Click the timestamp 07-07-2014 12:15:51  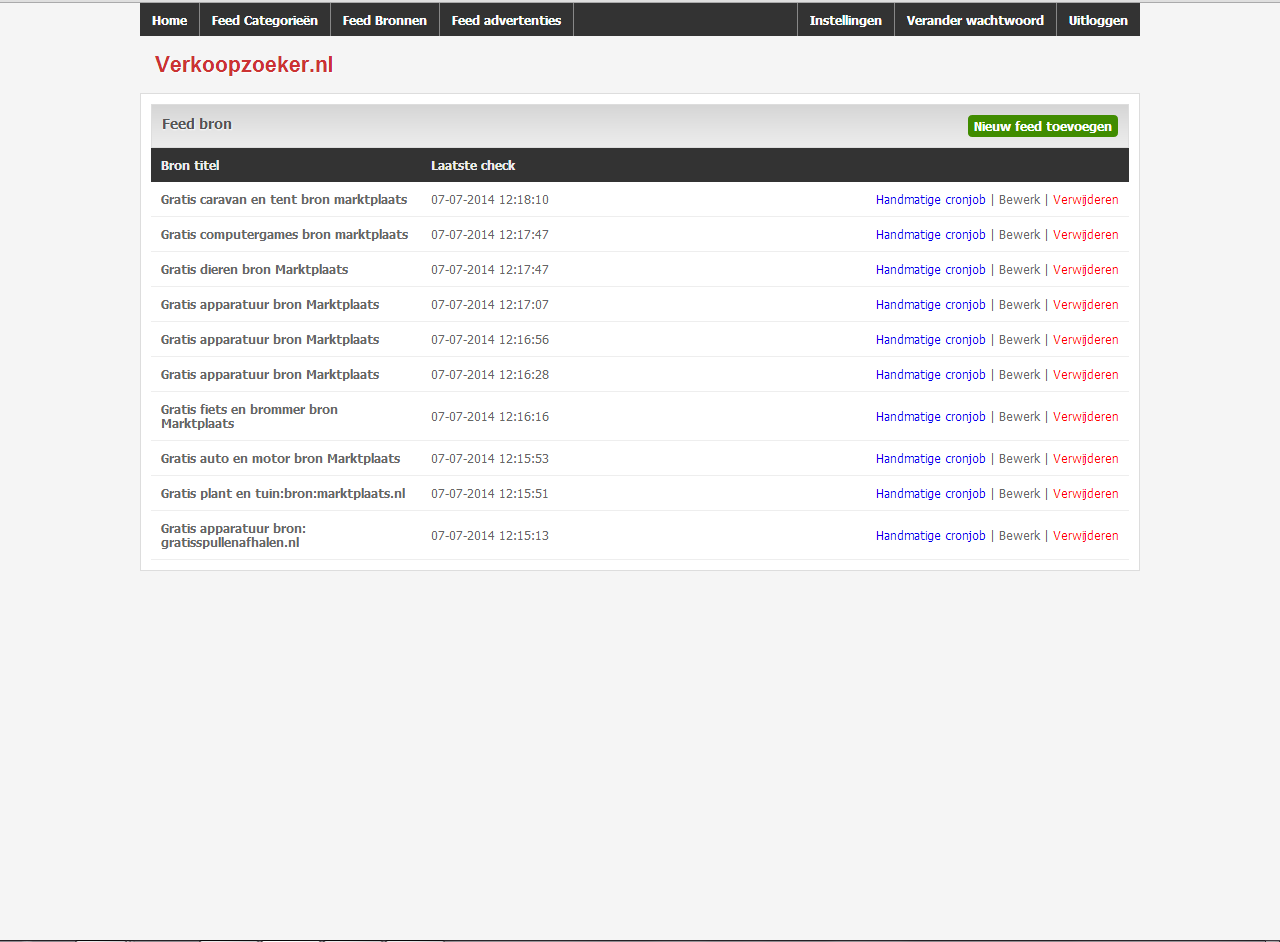490,494
